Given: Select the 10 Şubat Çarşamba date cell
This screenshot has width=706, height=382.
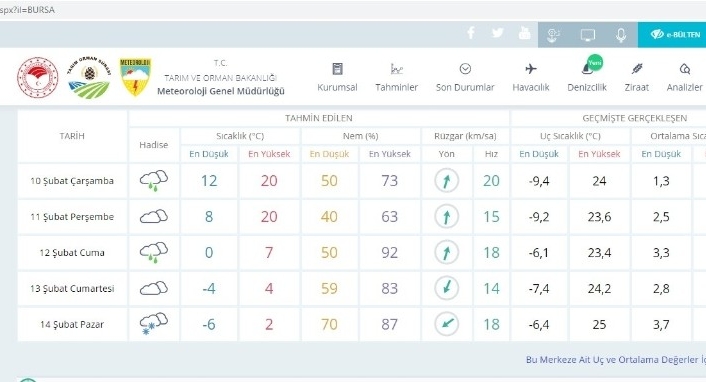Looking at the screenshot, I should (72, 181).
